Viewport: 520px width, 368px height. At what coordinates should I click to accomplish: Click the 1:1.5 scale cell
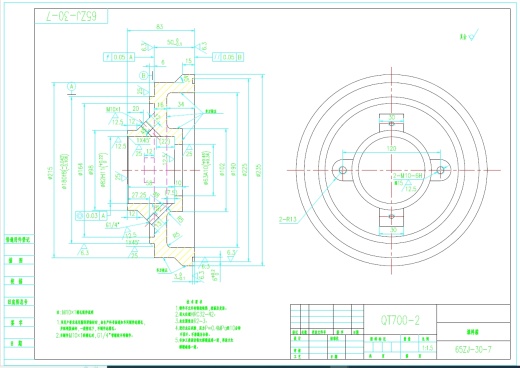[x=428, y=348]
